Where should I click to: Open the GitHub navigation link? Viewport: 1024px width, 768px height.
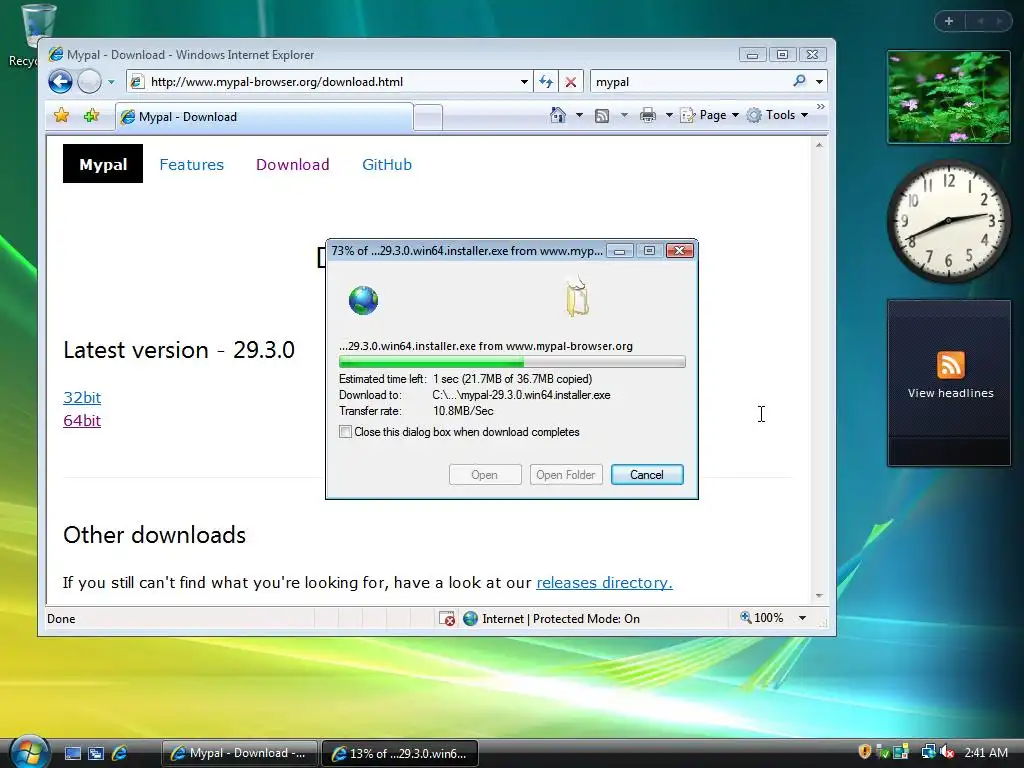tap(387, 165)
